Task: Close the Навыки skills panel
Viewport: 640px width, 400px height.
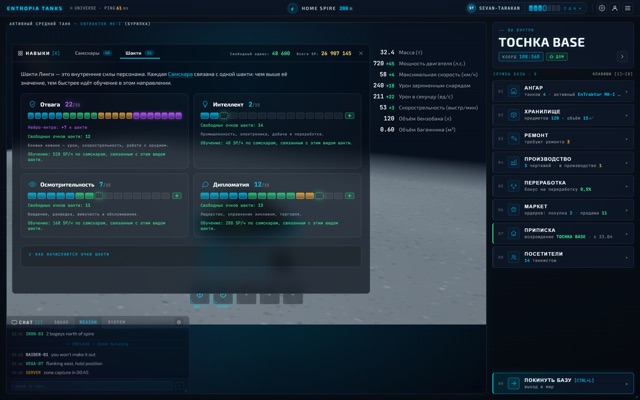Action: 361,53
